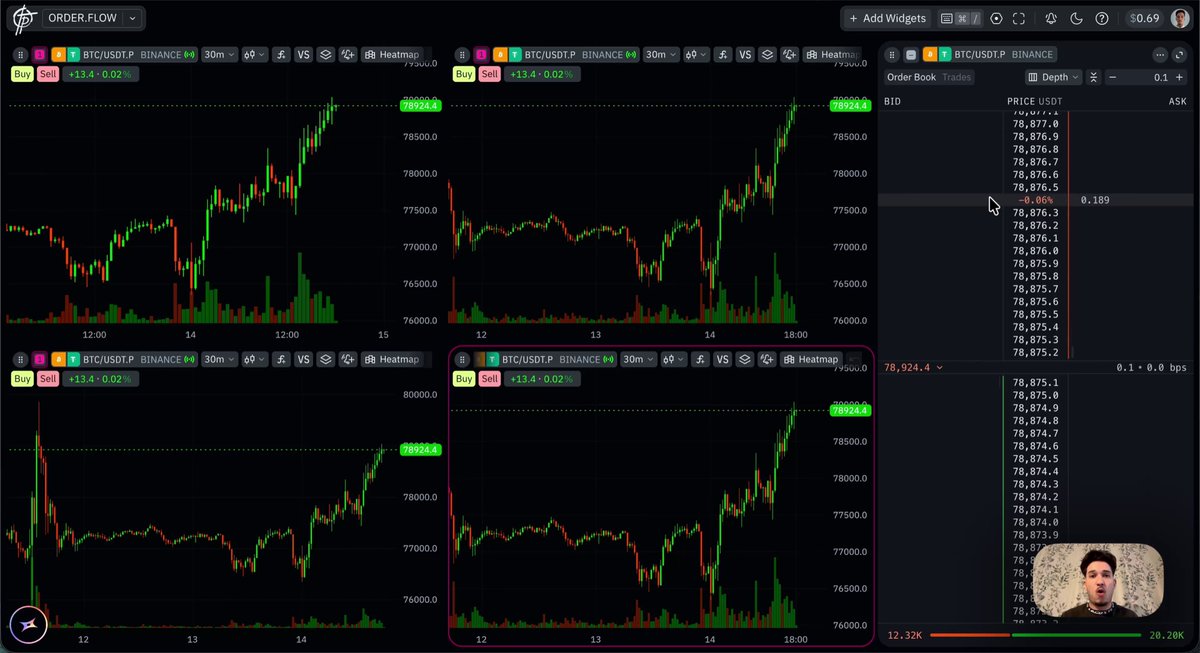Add an alert in the top-left chart toolbar
This screenshot has height=653, width=1200.
pyautogui.click(x=347, y=54)
